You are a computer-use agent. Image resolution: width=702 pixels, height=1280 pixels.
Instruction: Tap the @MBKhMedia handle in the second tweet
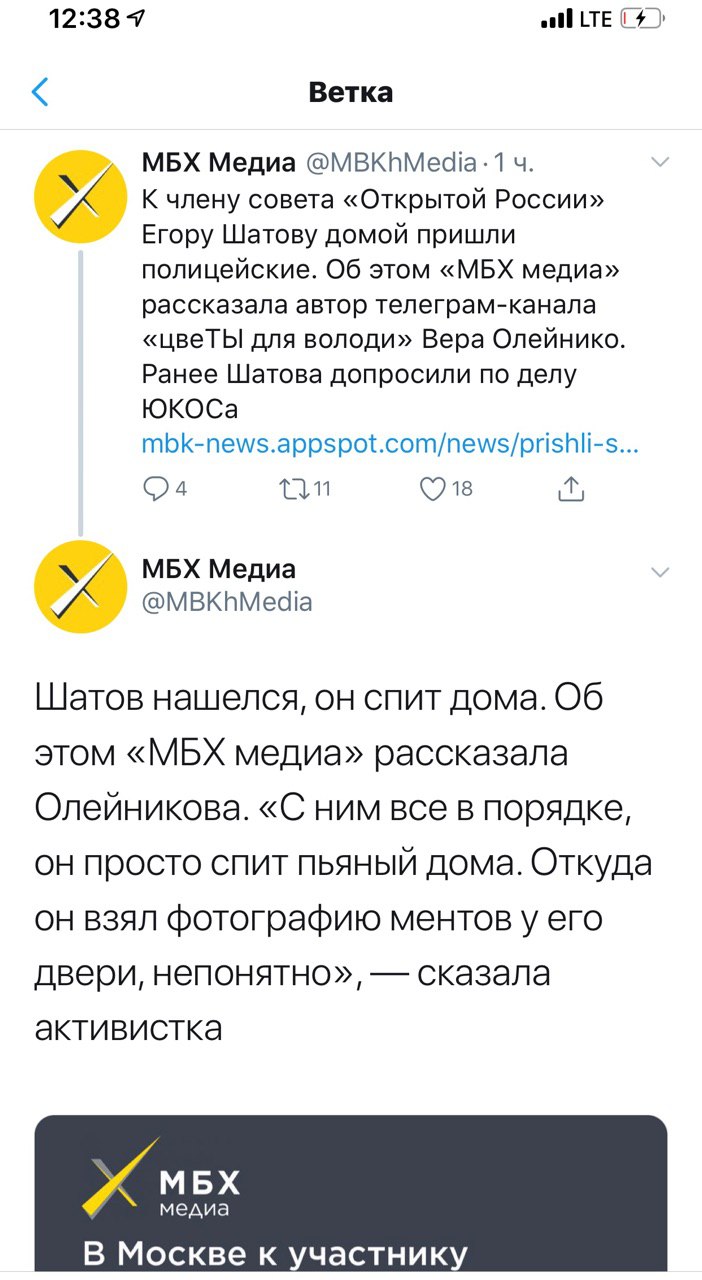[x=226, y=601]
